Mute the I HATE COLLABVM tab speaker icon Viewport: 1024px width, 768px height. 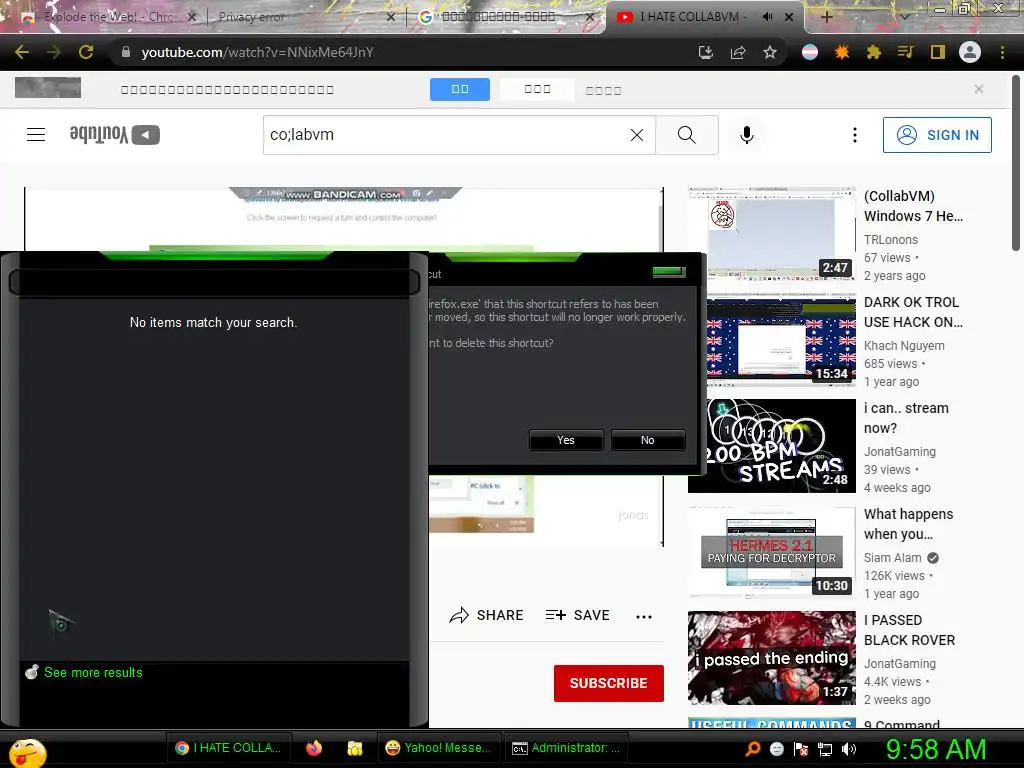click(x=767, y=17)
